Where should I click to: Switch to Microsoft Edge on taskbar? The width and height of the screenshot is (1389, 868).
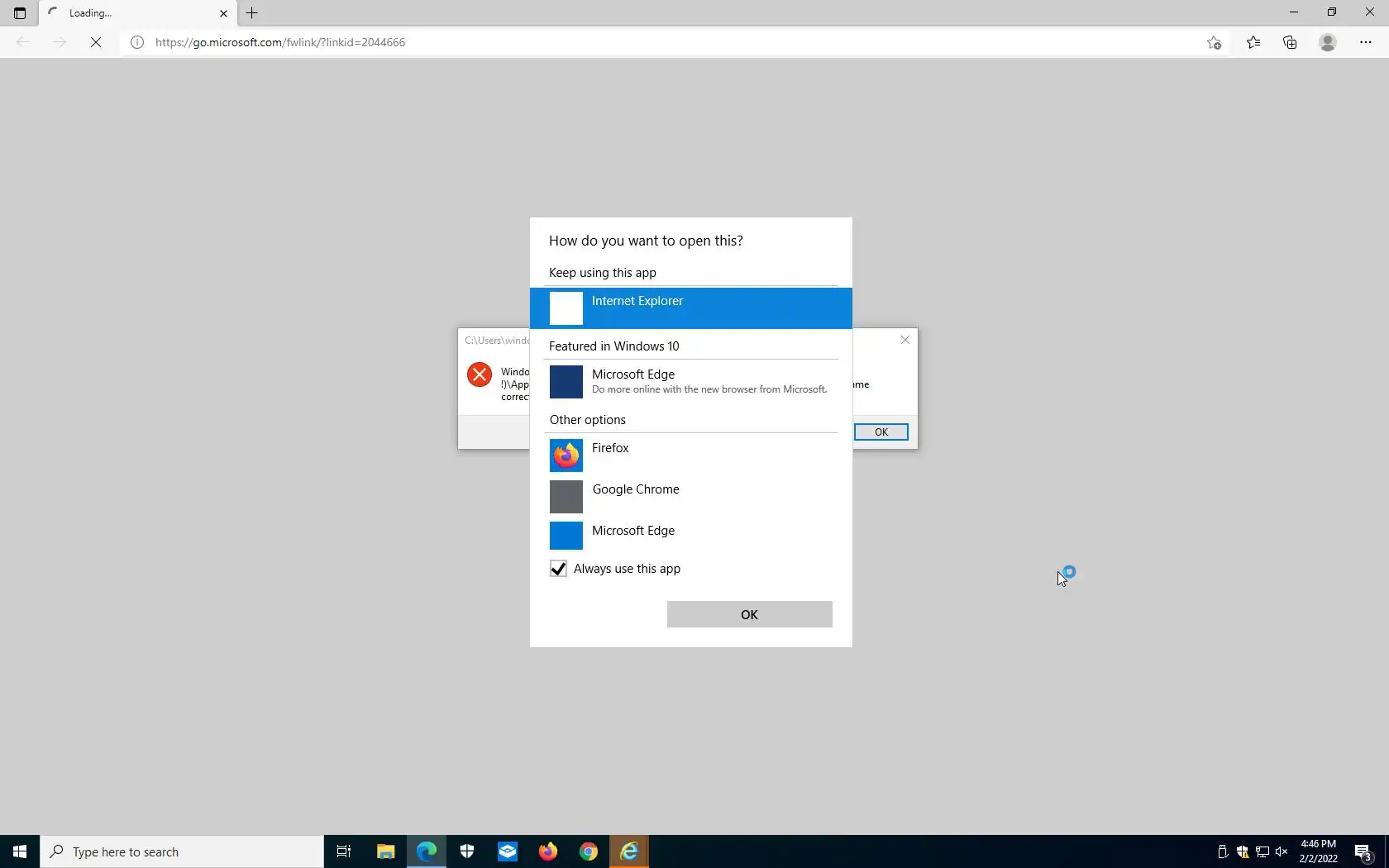(x=427, y=851)
